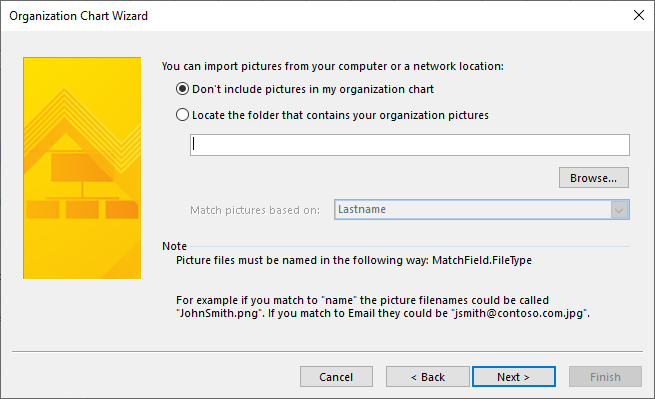Click the "Locate the folder that contains your organization pictures" label
This screenshot has width=655, height=399.
(x=340, y=115)
